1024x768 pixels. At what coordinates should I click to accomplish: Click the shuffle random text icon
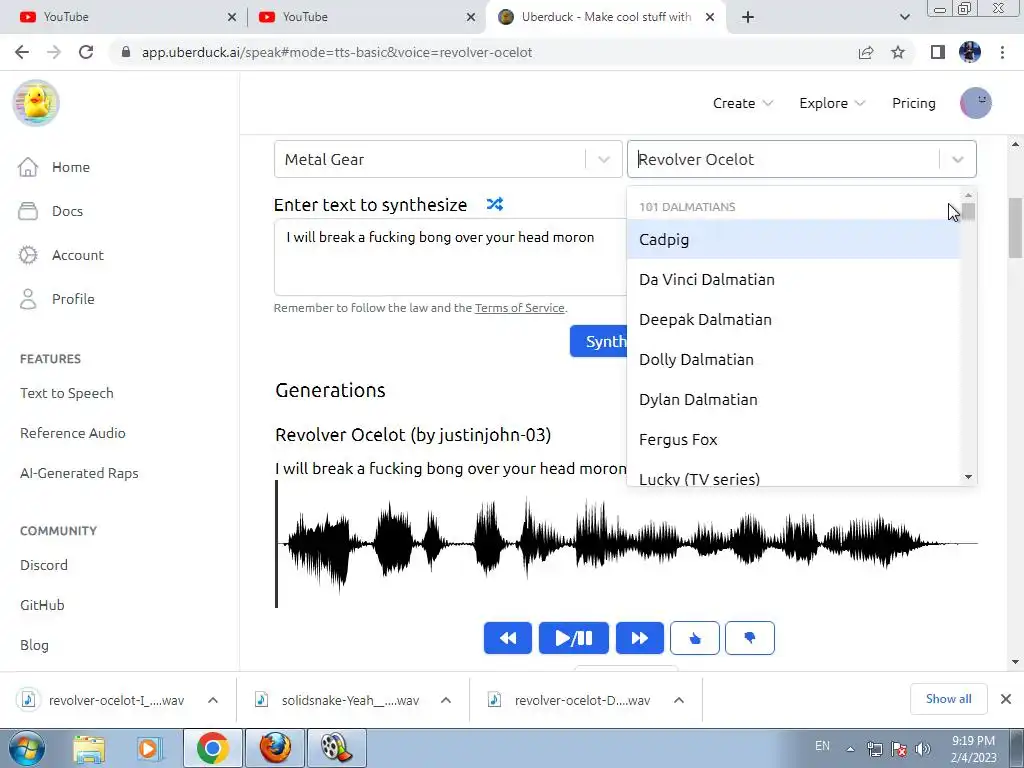coord(495,204)
